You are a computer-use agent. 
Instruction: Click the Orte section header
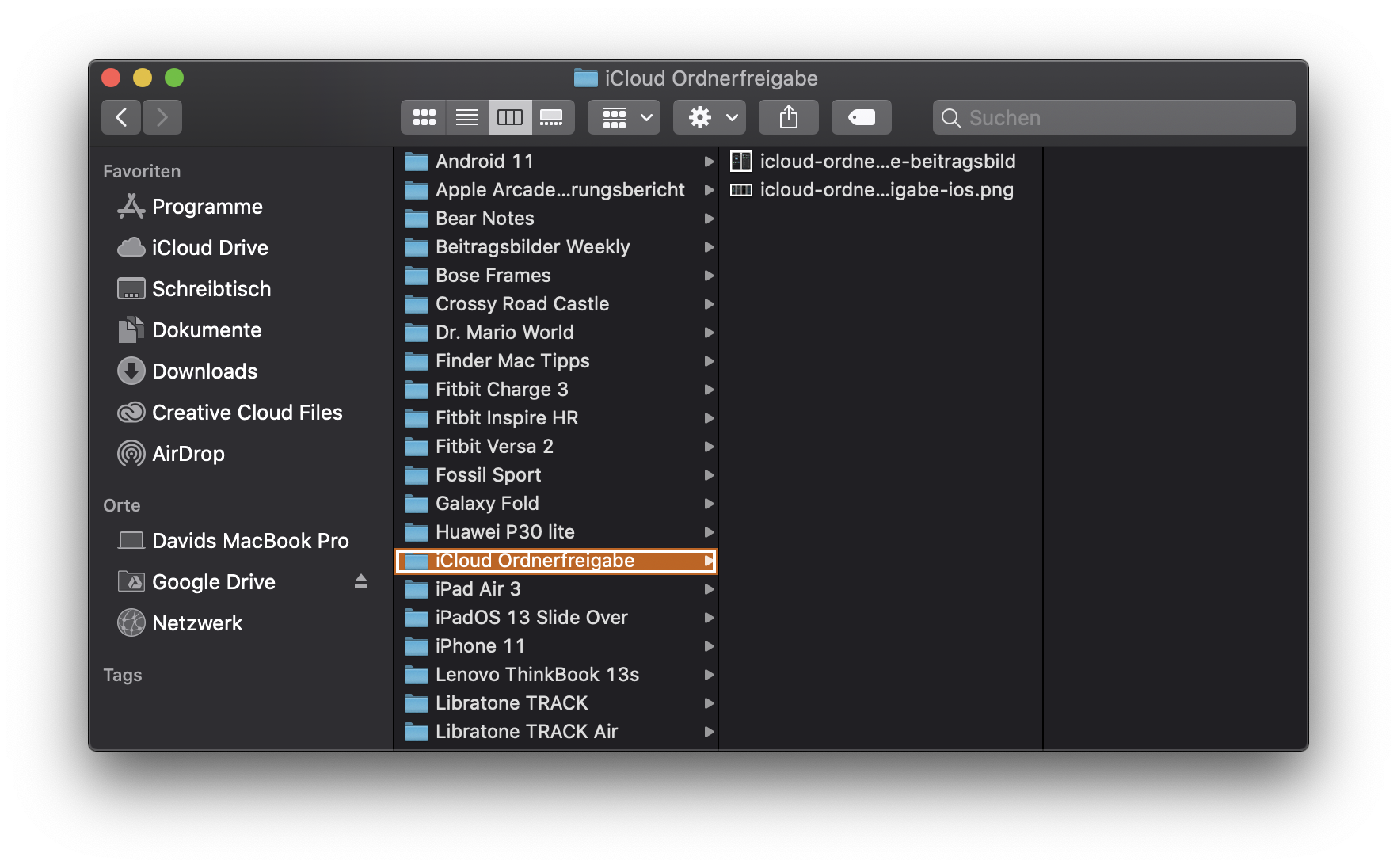[122, 505]
